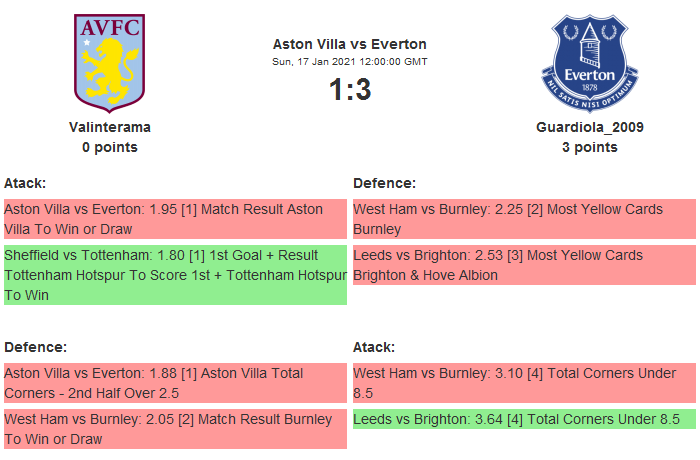Select West Ham vs Burnley Corners Under 8.5 bet
This screenshot has width=700, height=460.
(x=523, y=383)
